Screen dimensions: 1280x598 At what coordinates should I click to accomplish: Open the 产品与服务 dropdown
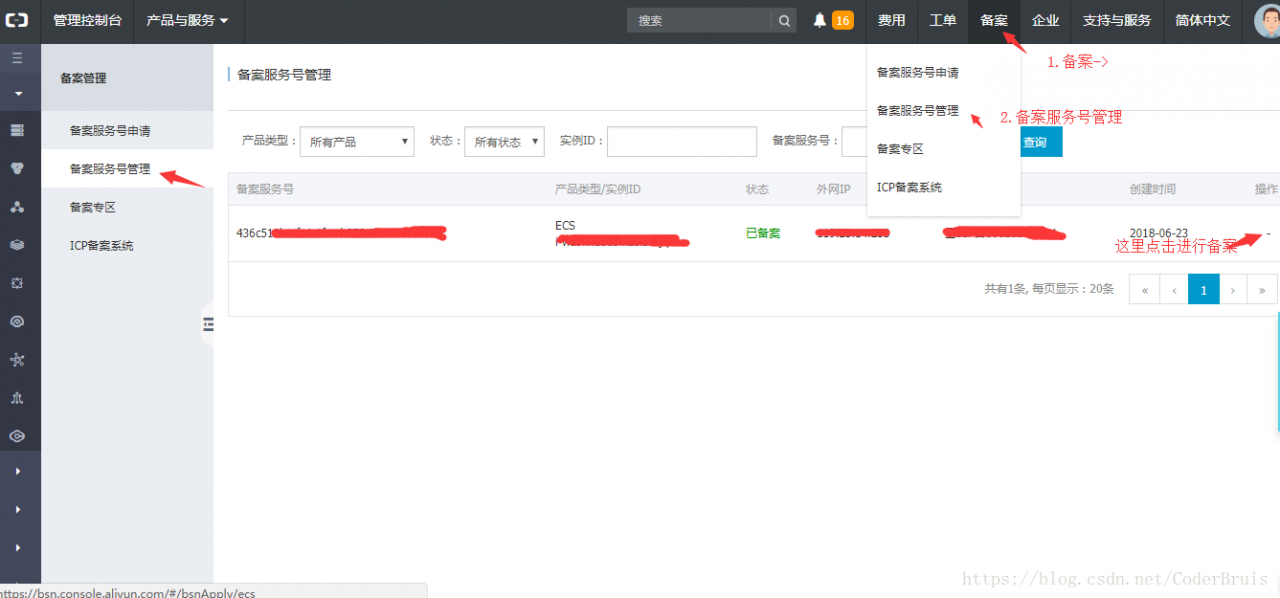point(188,20)
